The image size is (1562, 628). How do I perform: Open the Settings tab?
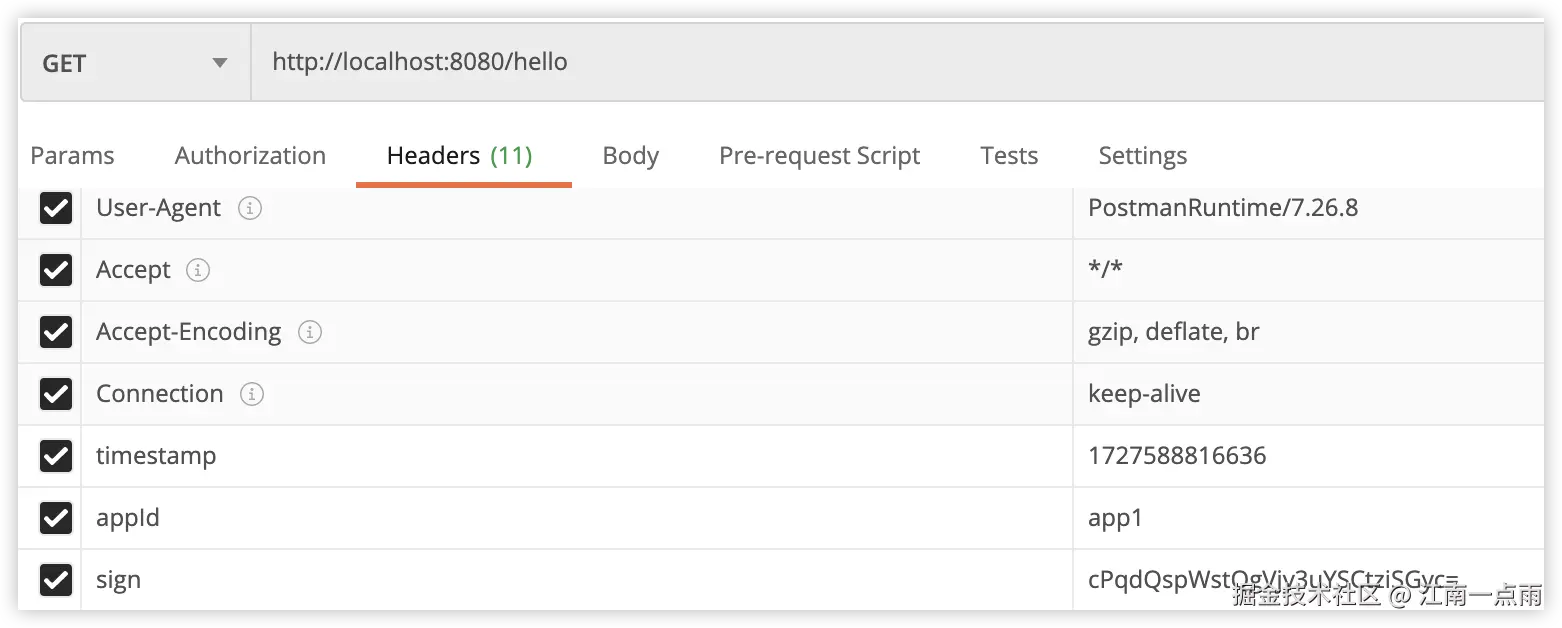pyautogui.click(x=1142, y=156)
